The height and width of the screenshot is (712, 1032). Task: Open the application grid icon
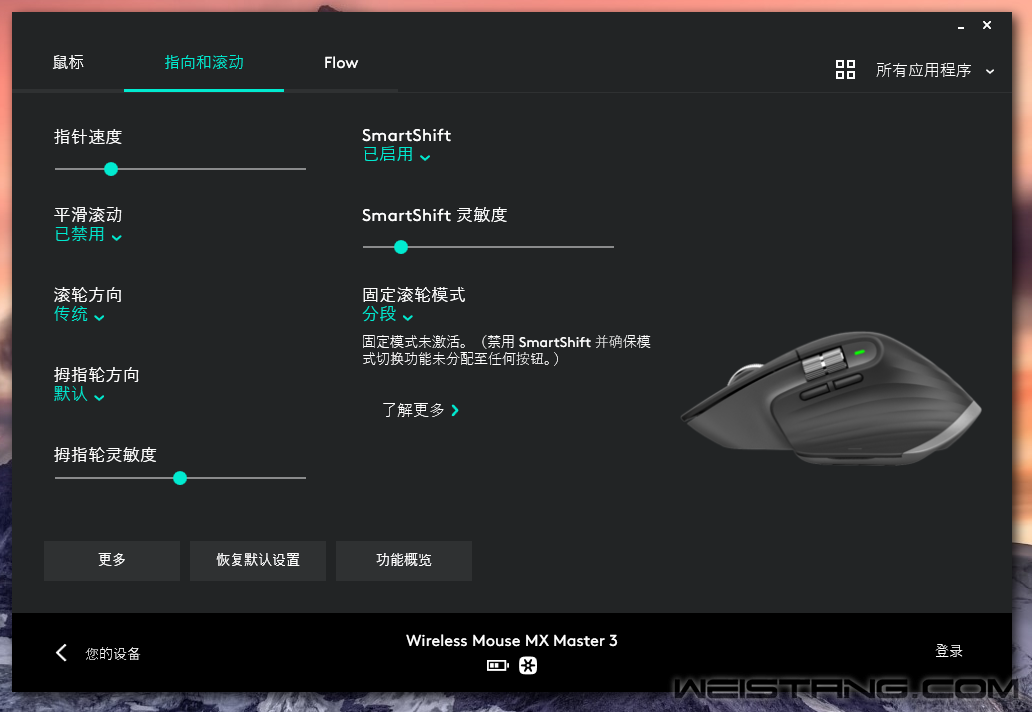(845, 69)
